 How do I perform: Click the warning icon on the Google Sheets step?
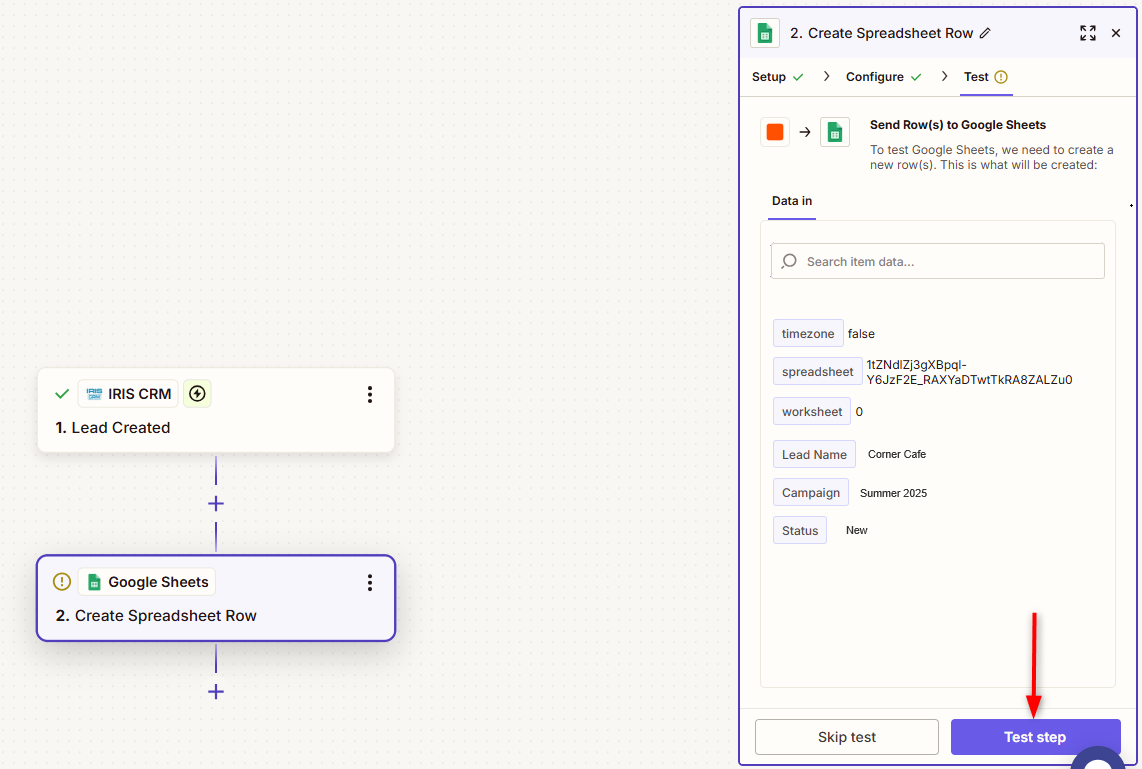62,582
